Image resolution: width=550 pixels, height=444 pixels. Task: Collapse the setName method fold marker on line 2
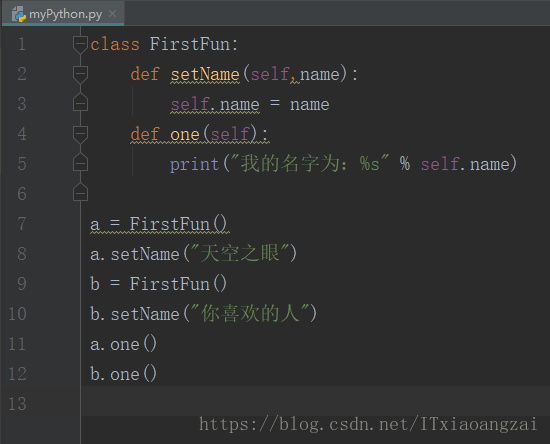80,74
